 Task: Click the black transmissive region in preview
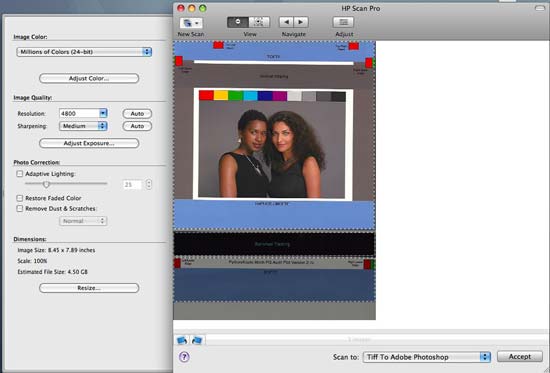(x=274, y=244)
